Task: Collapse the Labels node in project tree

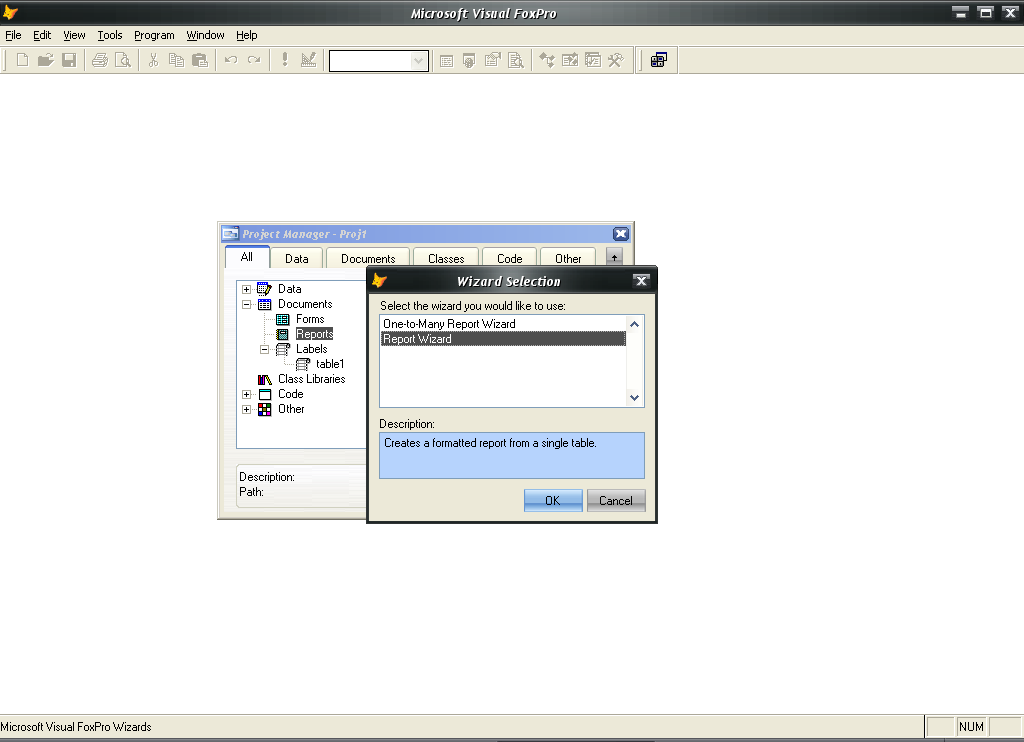Action: pos(264,349)
